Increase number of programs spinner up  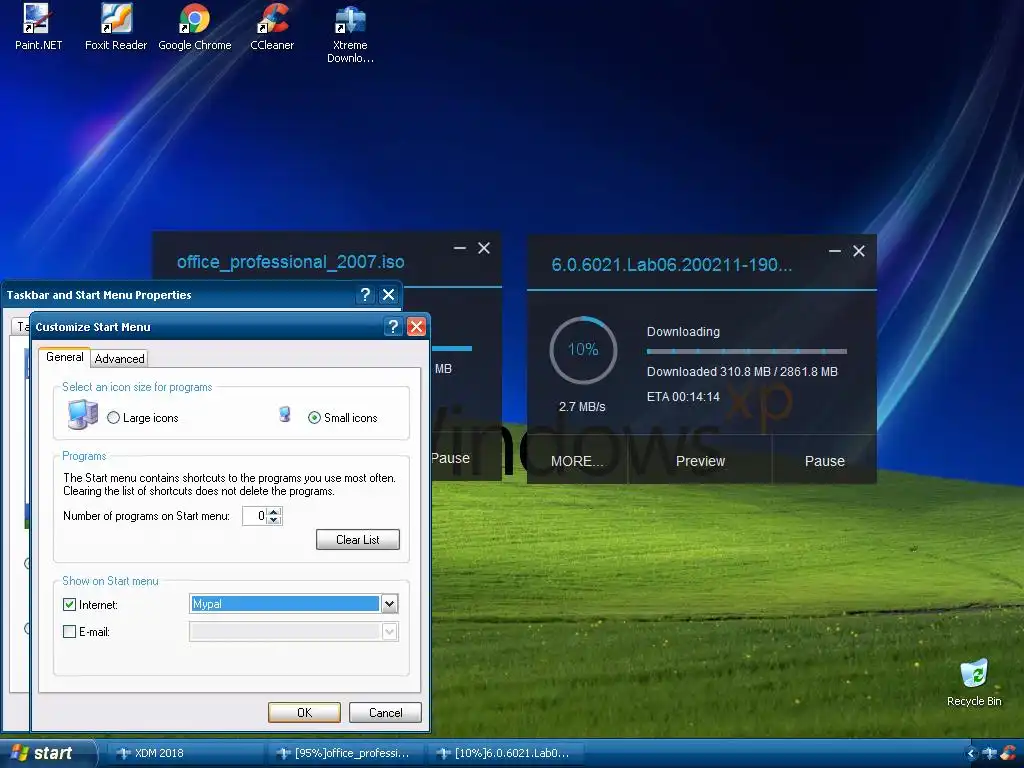pos(274,511)
